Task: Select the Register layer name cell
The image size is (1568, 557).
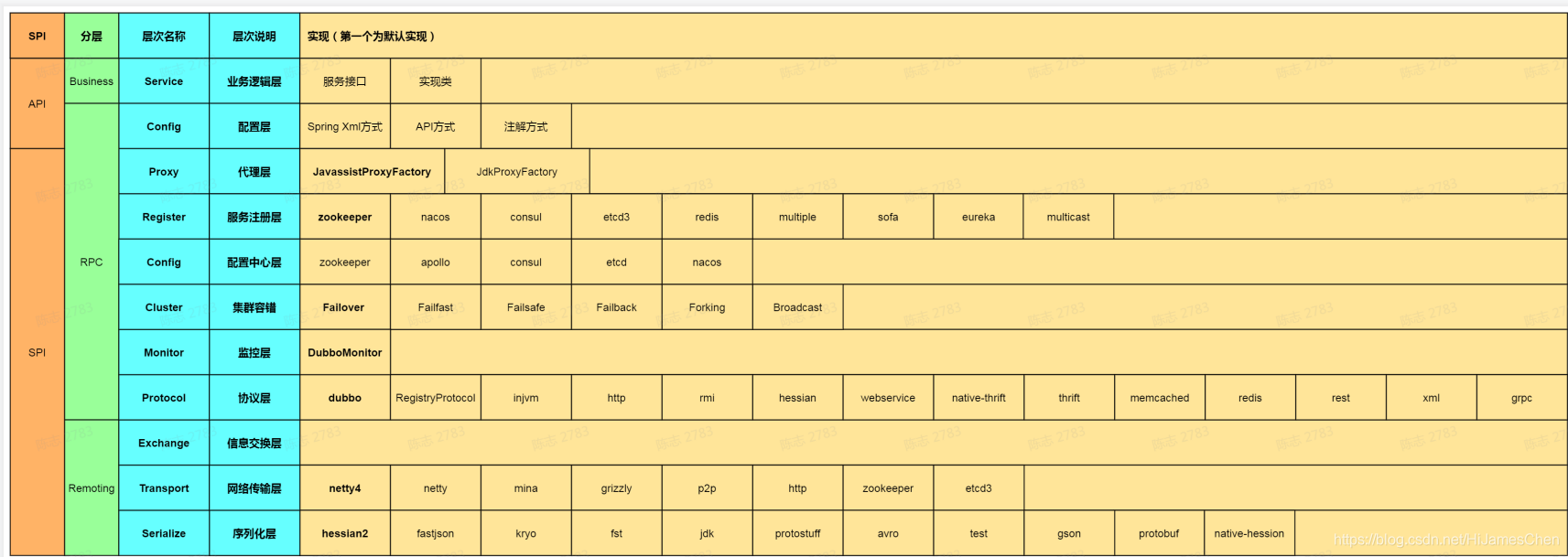Action: pyautogui.click(x=164, y=218)
